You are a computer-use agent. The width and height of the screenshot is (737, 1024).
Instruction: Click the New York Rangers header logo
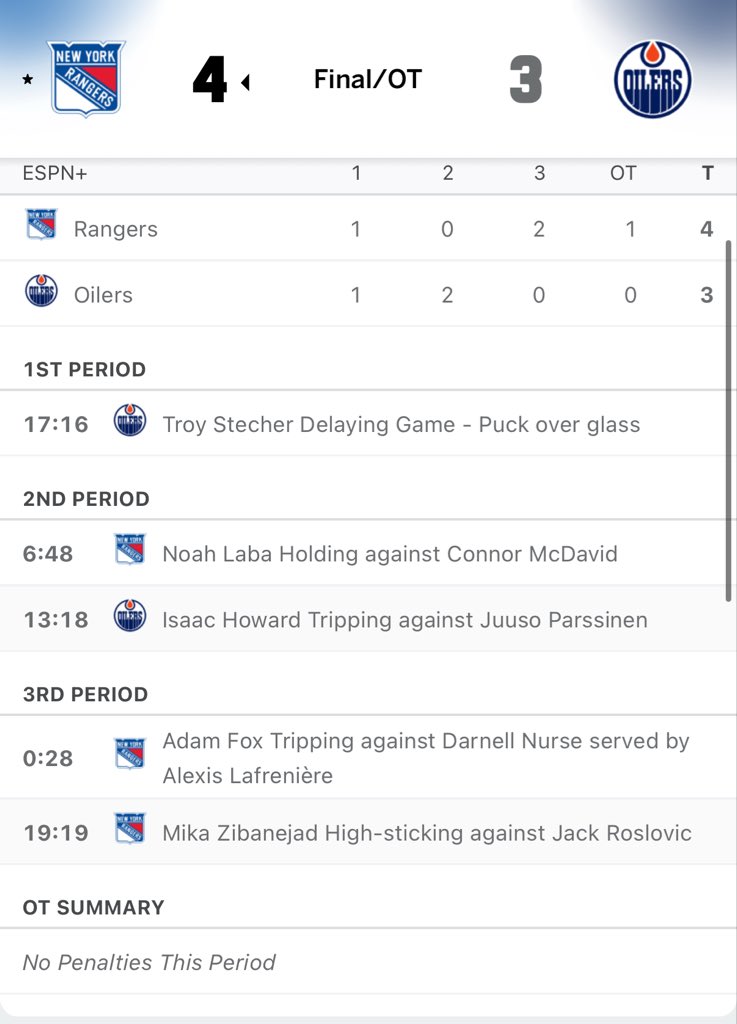click(86, 78)
